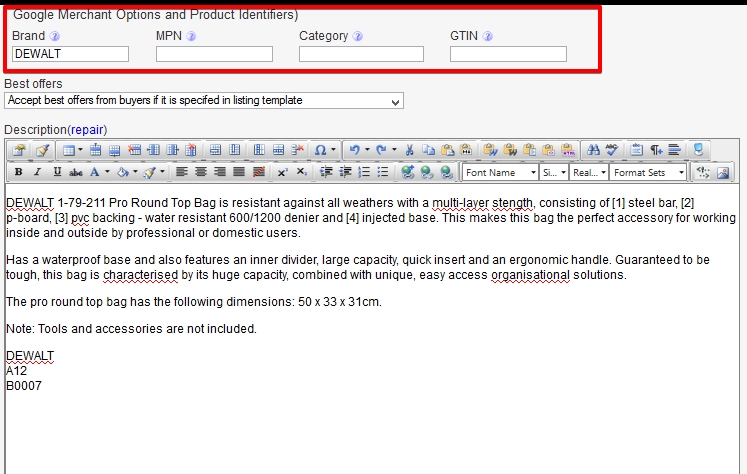Open highlight color dropdown arrow
The height and width of the screenshot is (474, 747).
(162, 172)
